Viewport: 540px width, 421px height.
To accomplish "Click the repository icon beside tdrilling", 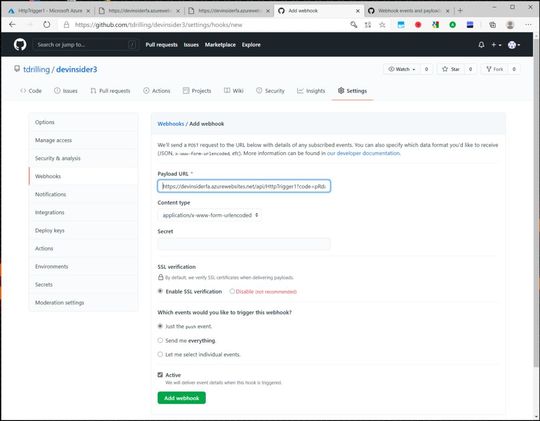I will [17, 69].
